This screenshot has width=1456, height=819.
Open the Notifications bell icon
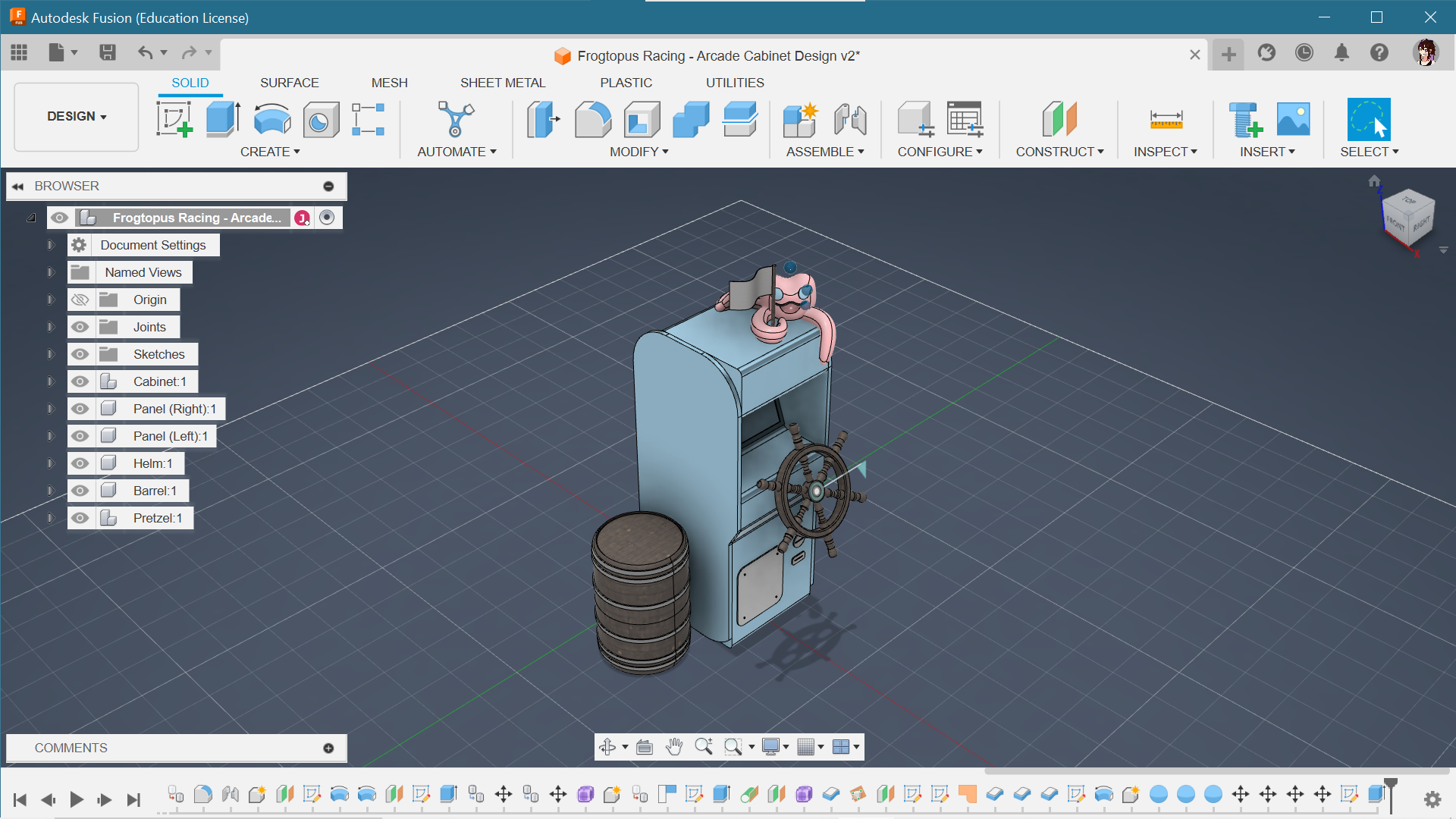pos(1341,52)
